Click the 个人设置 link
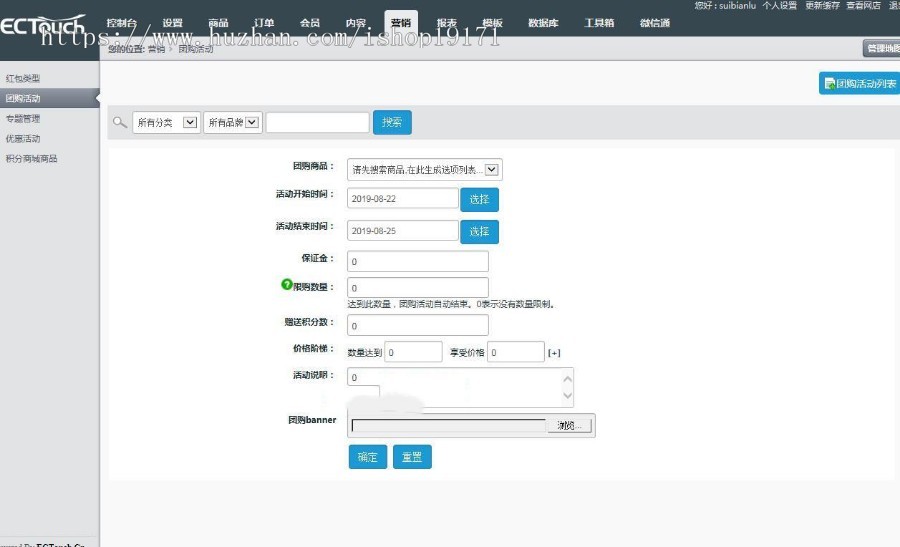This screenshot has width=900, height=547. tap(779, 5)
